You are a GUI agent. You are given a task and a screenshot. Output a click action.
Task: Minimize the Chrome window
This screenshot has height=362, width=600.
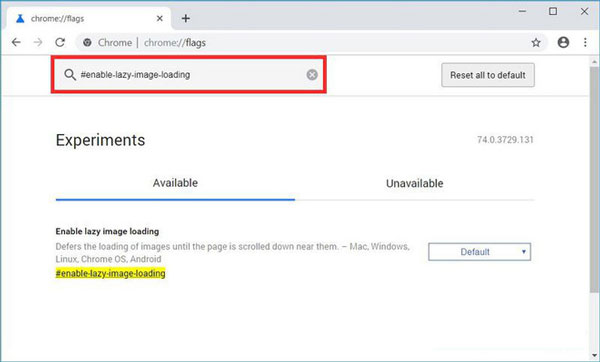523,11
